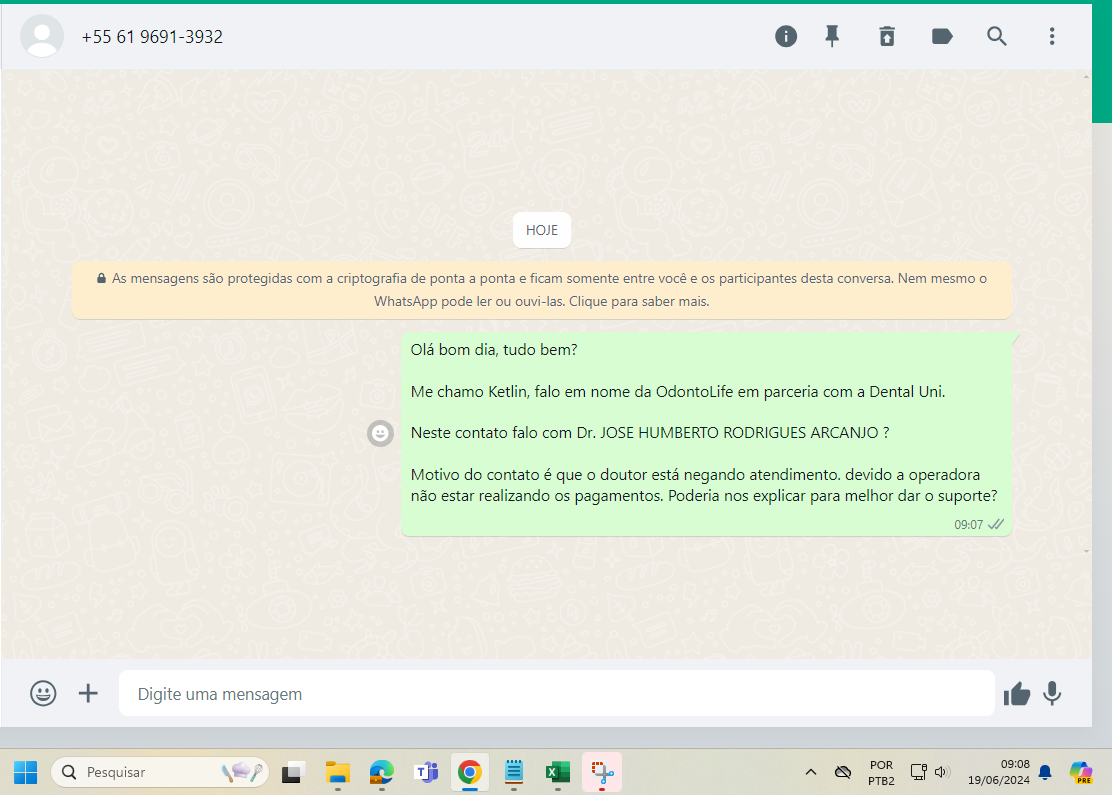The height and width of the screenshot is (795, 1112).
Task: Open the notifications bell icon
Action: (x=1045, y=772)
